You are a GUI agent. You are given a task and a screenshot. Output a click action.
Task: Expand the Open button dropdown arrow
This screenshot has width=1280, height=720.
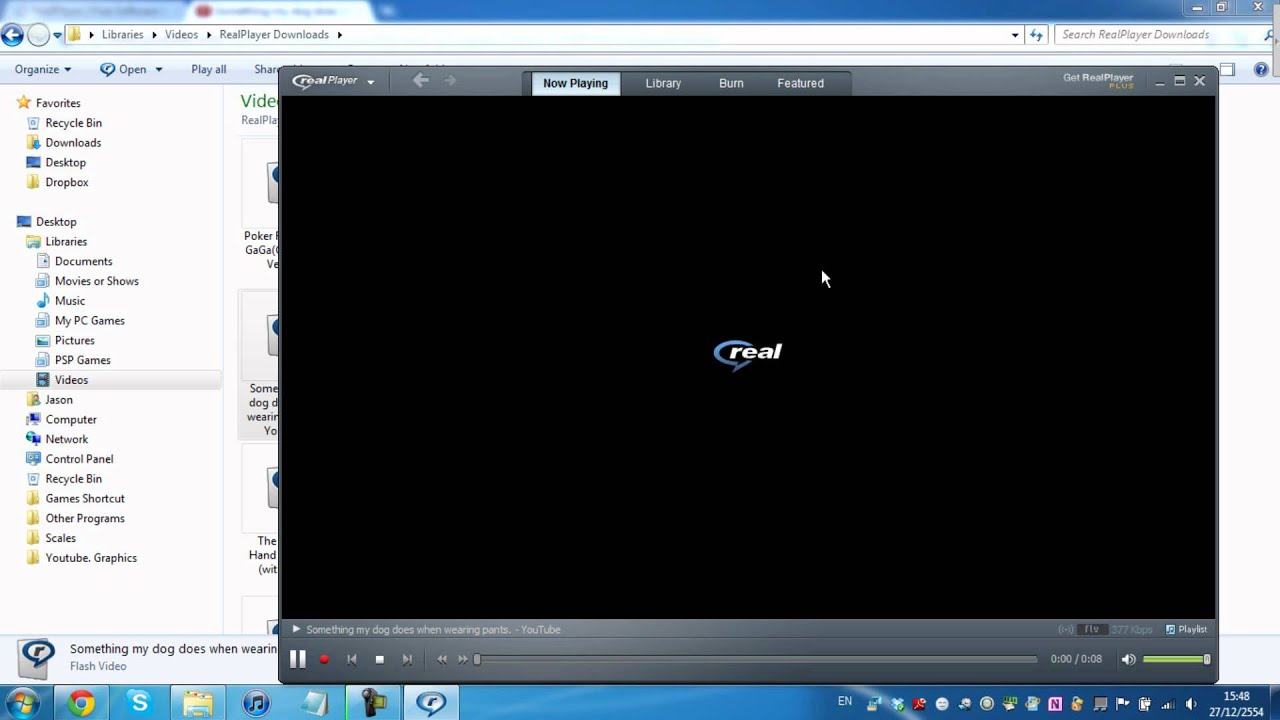click(157, 70)
